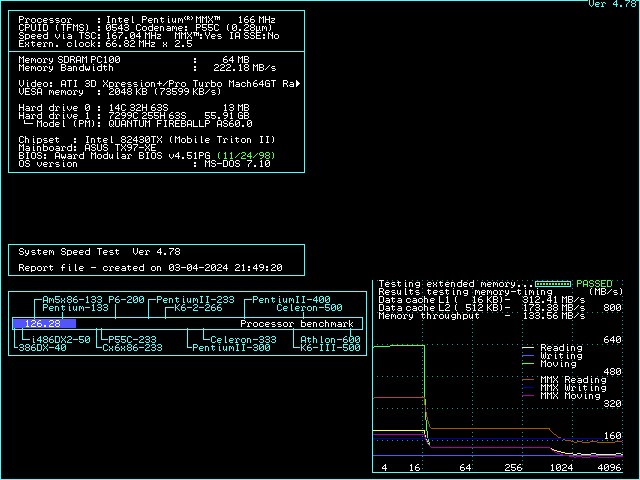Click the Celeron-500 benchmark reference label
This screenshot has height=480, width=640.
[x=309, y=308]
